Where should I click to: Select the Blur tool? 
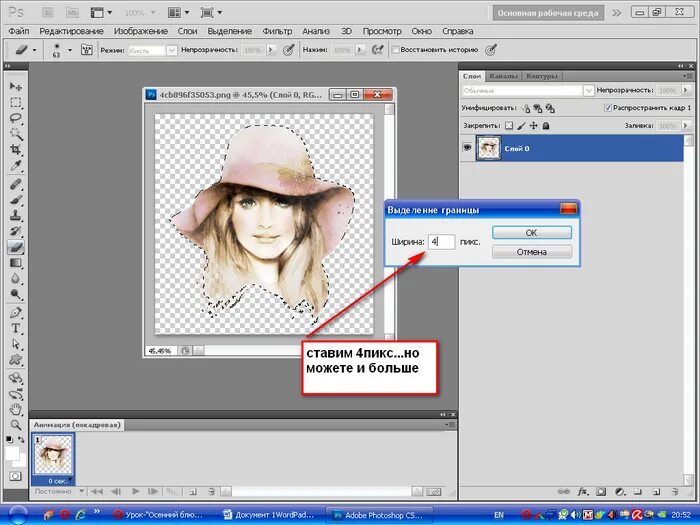16,279
